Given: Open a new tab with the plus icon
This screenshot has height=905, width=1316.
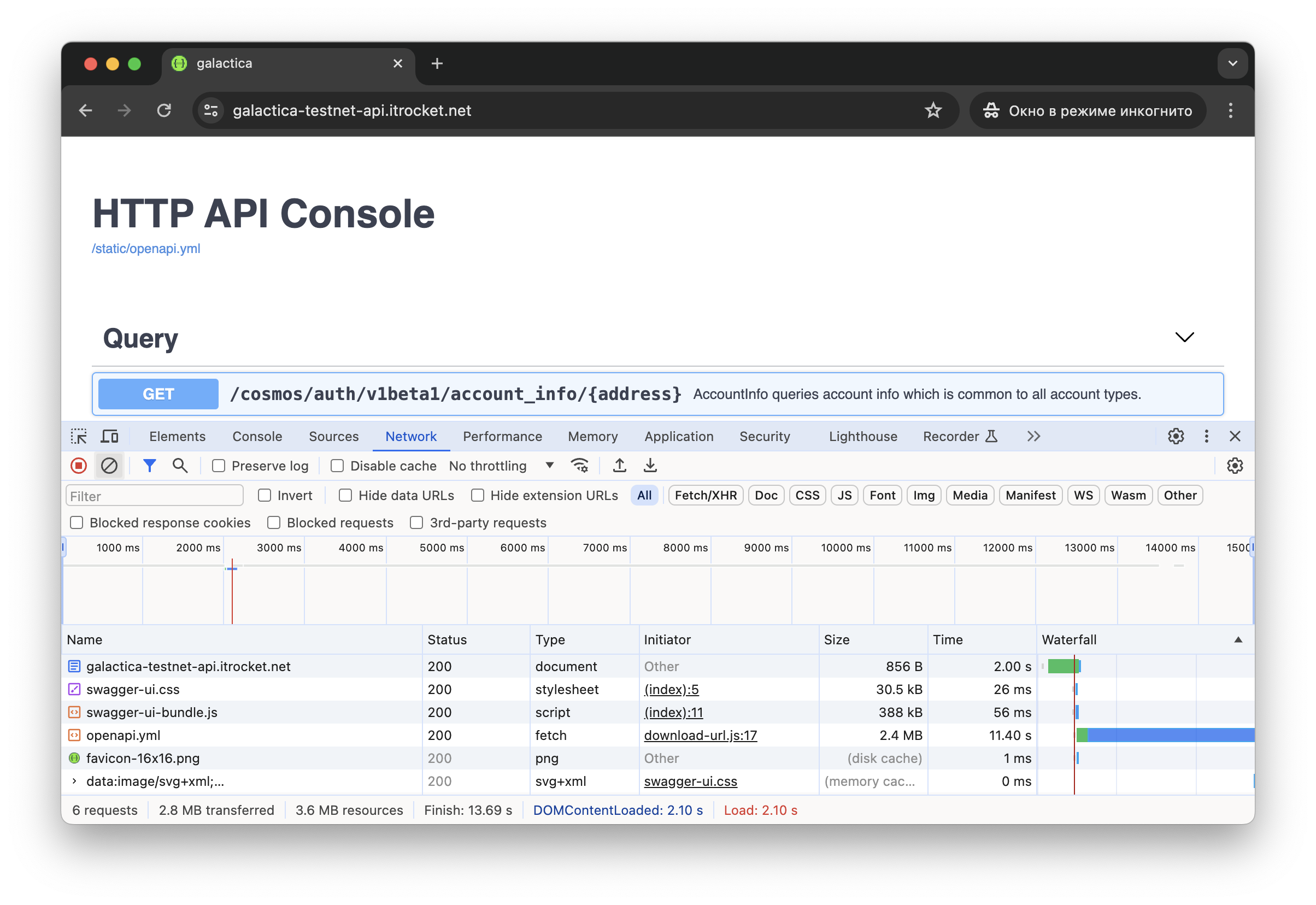Looking at the screenshot, I should 436,63.
